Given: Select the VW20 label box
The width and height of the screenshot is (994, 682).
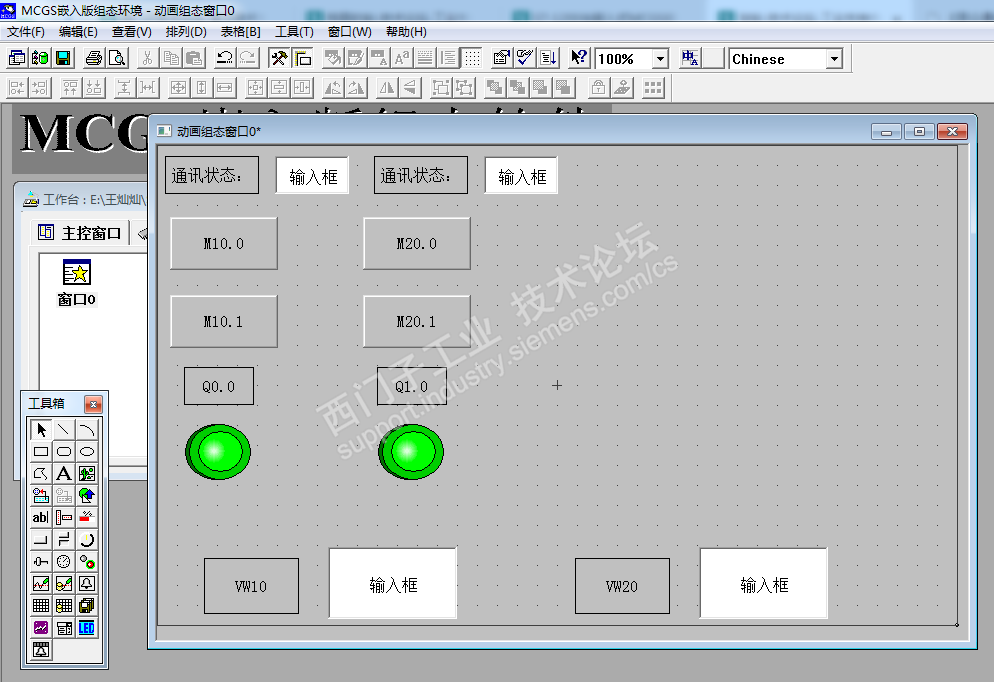Looking at the screenshot, I should point(622,586).
